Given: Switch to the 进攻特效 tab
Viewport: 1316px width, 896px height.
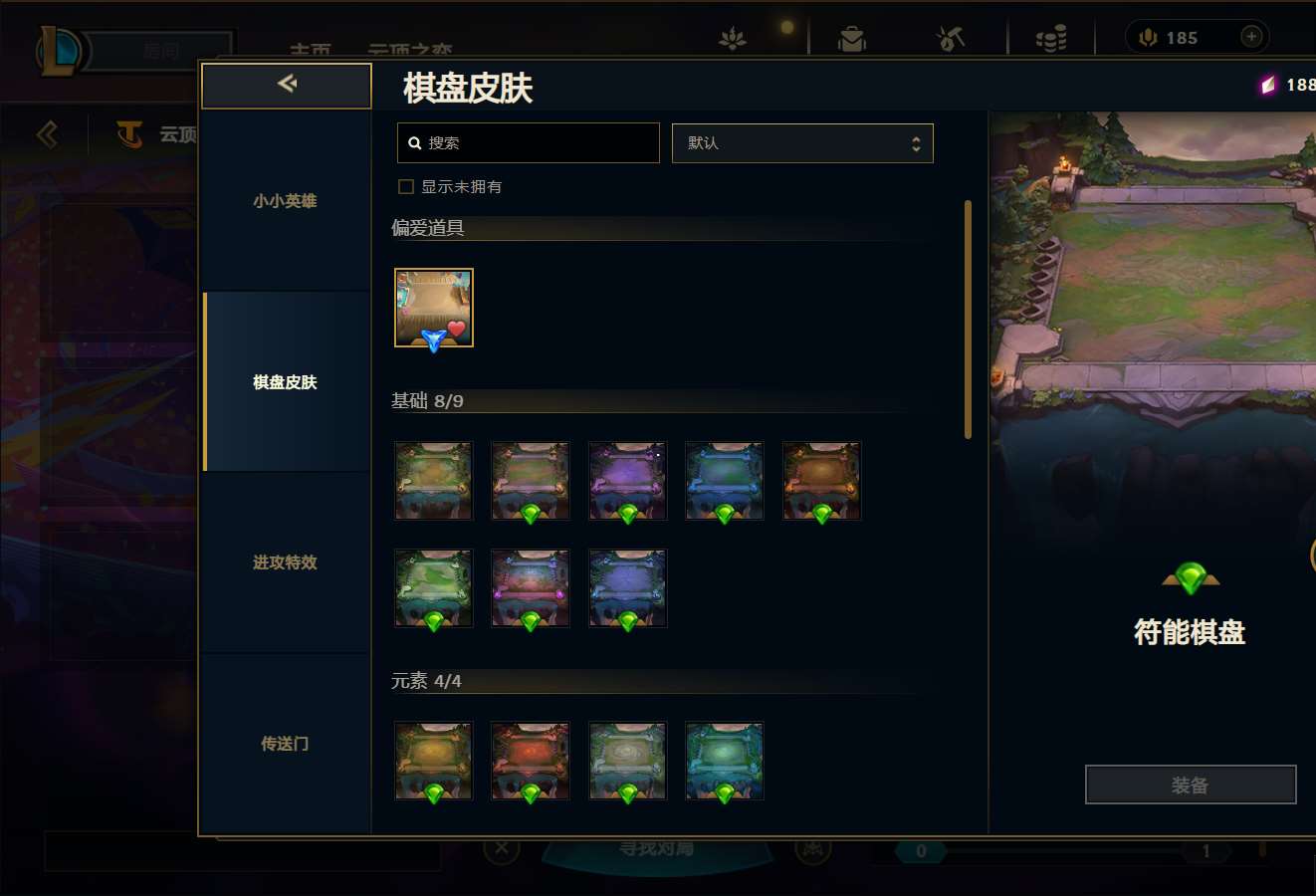Looking at the screenshot, I should (x=286, y=562).
